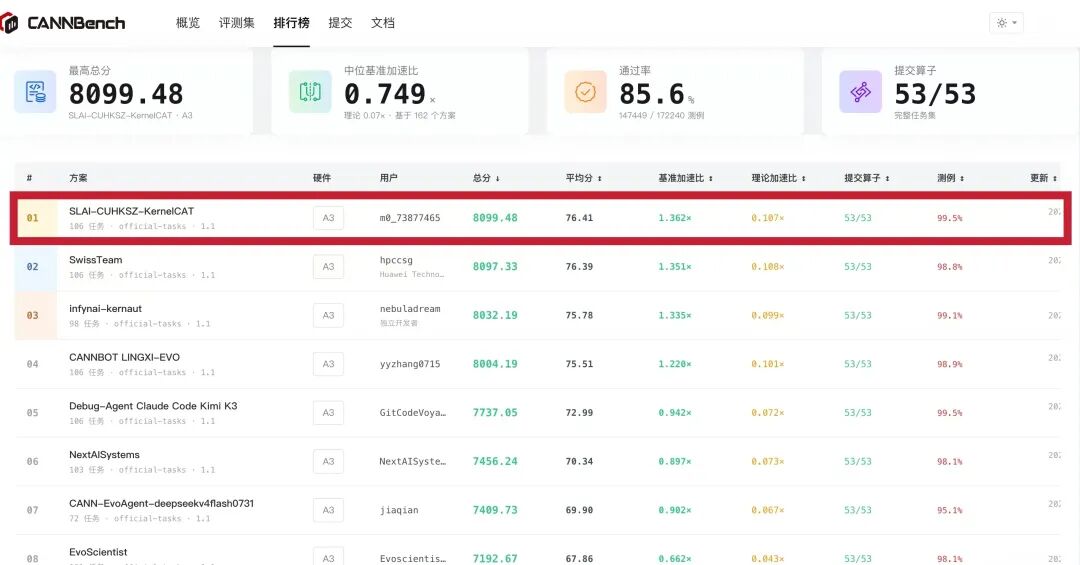Click rank badge 03
This screenshot has width=1080, height=565.
pos(32,316)
